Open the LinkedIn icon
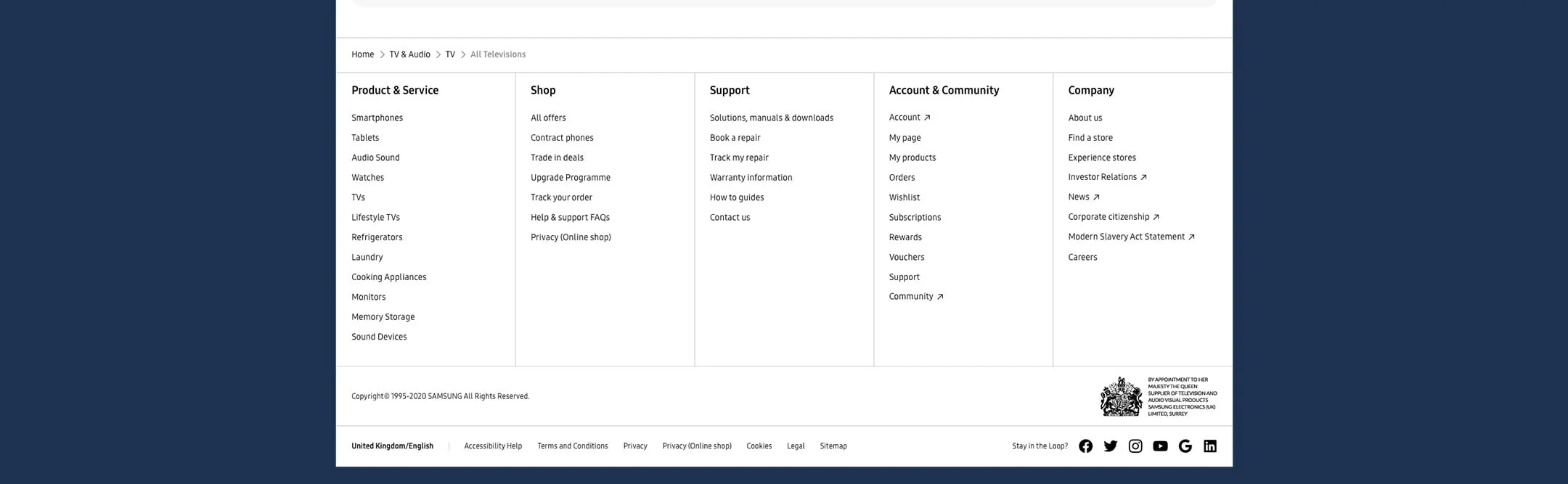The image size is (1568, 484). tap(1210, 446)
